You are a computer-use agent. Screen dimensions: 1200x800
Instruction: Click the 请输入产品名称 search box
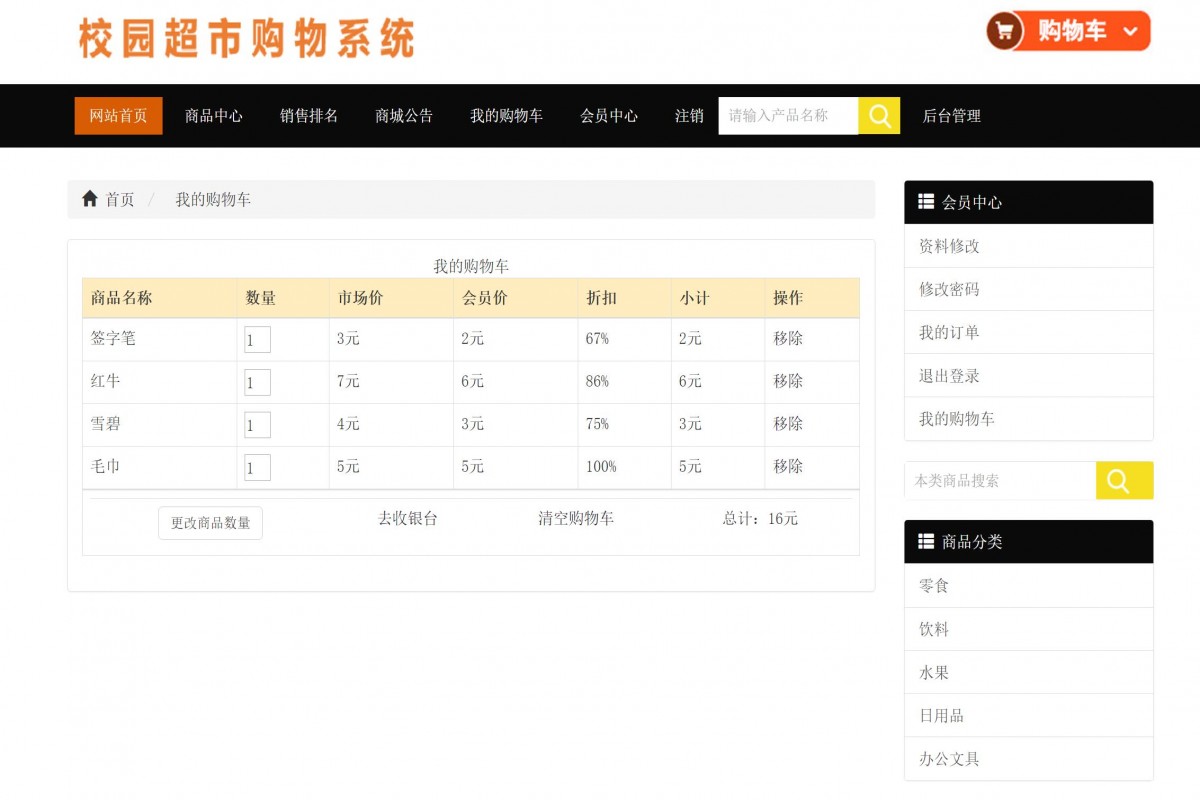click(787, 116)
